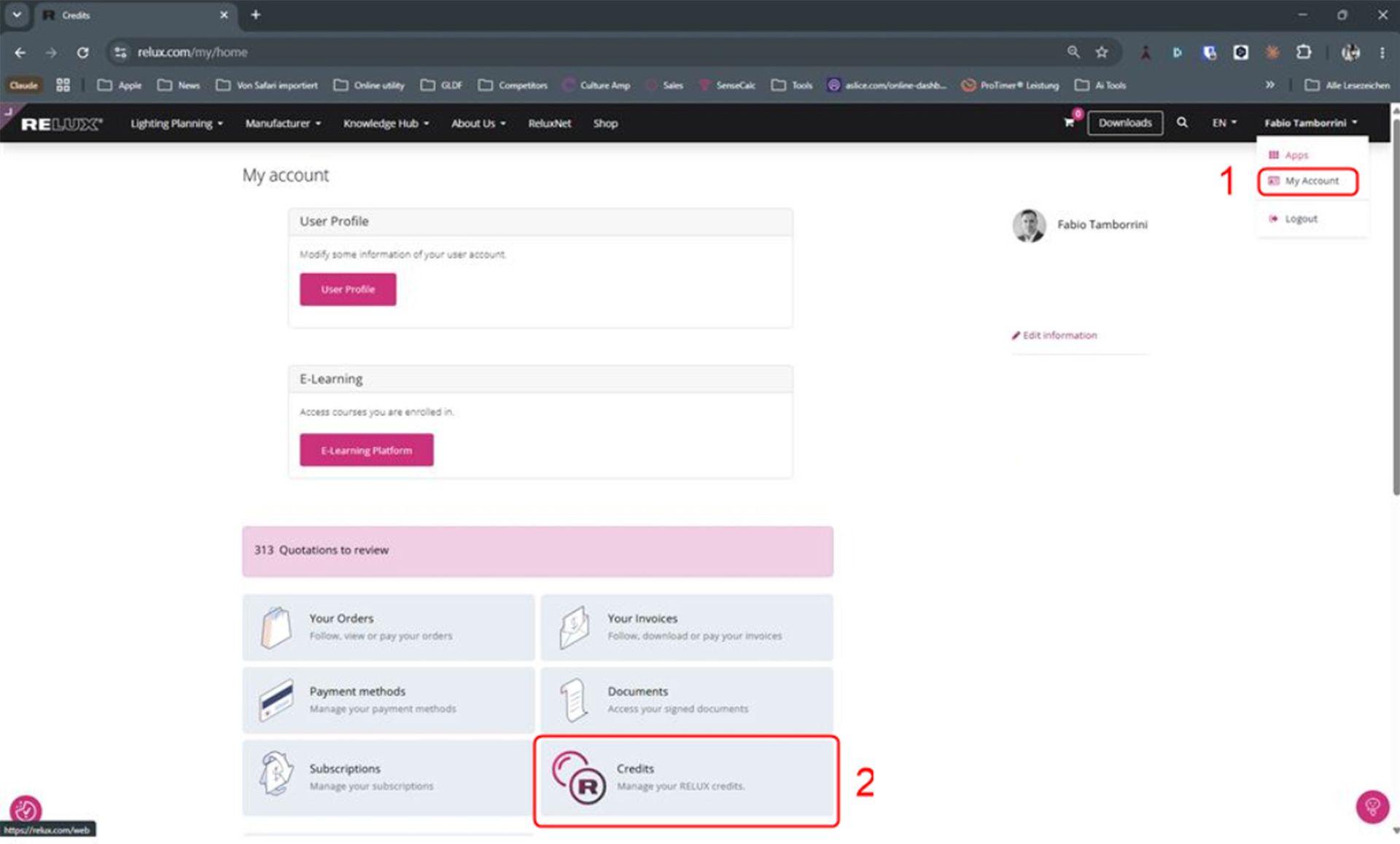
Task: Expand the Lighting Planning menu
Action: point(176,124)
